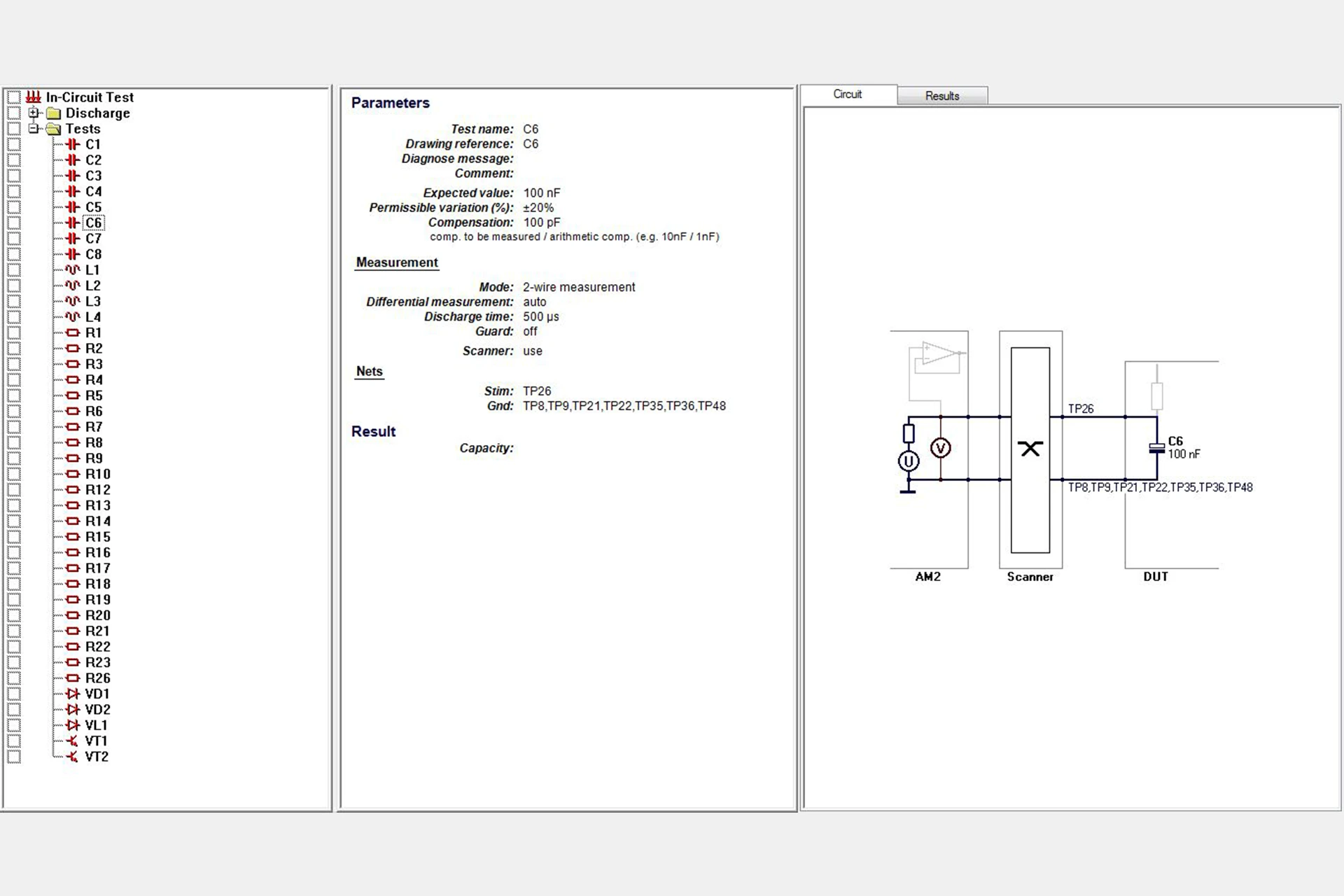Switch to the Results tab

[941, 96]
